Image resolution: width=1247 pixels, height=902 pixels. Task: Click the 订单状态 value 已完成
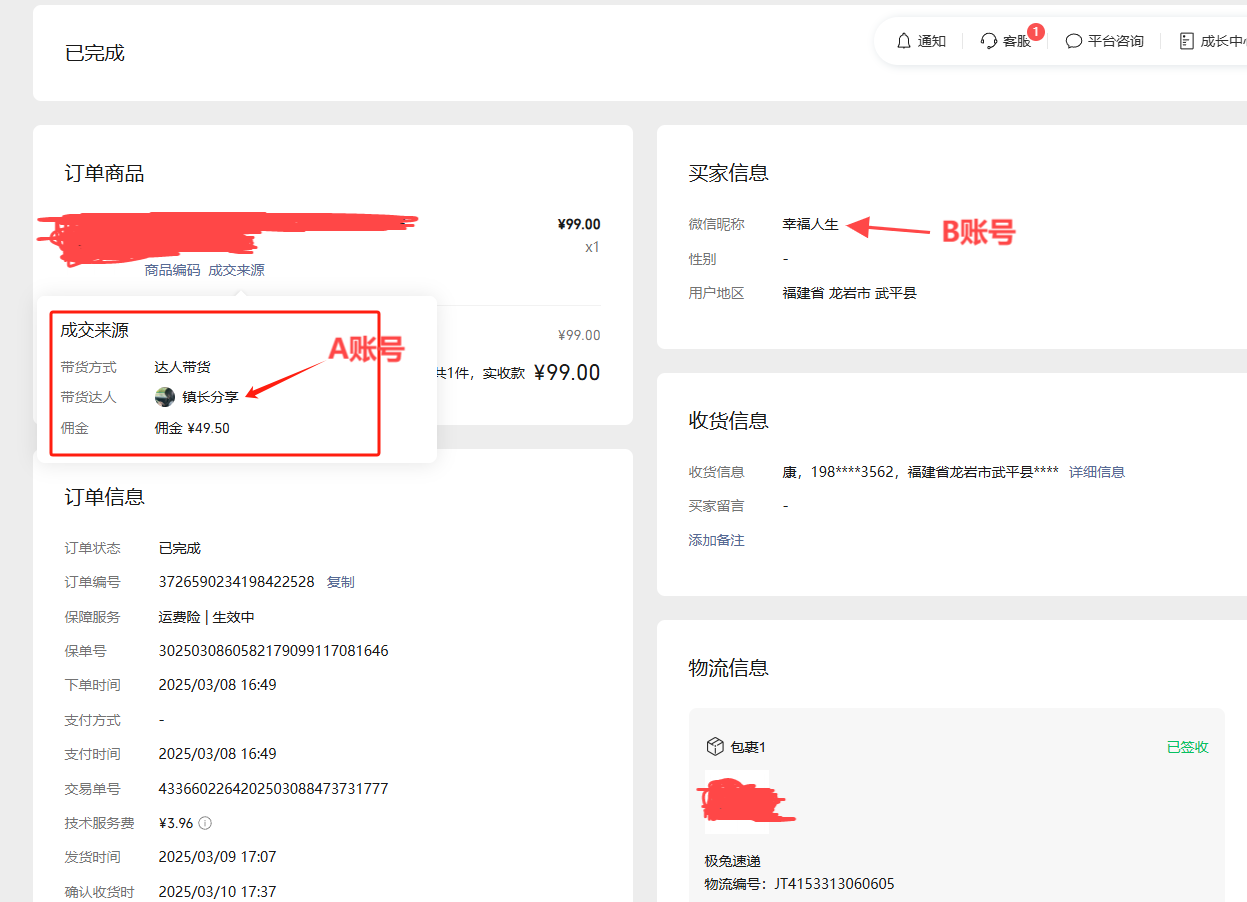(x=180, y=548)
